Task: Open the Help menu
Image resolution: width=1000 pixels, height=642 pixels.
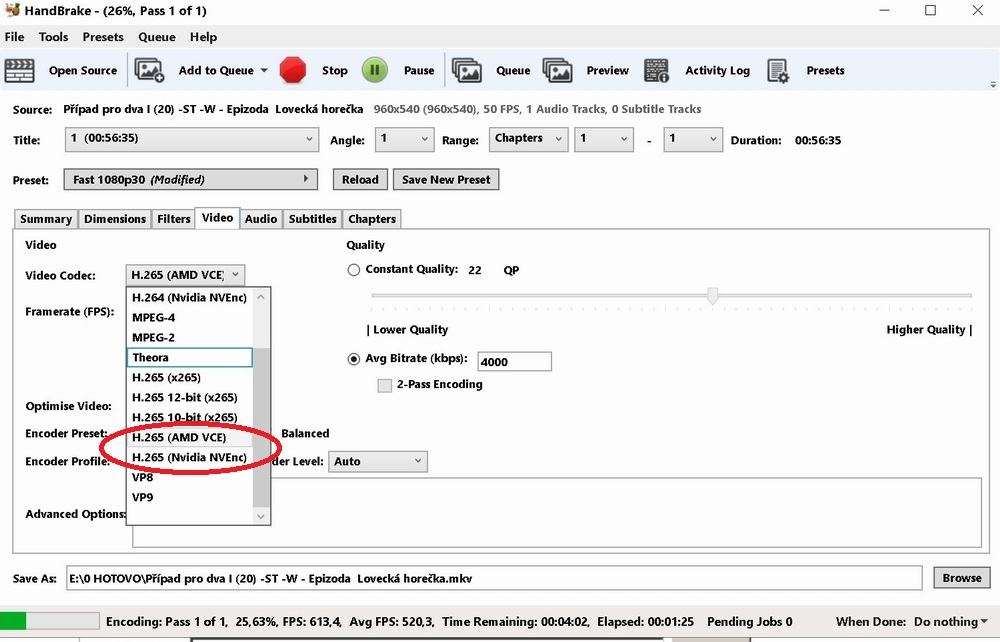Action: 203,37
